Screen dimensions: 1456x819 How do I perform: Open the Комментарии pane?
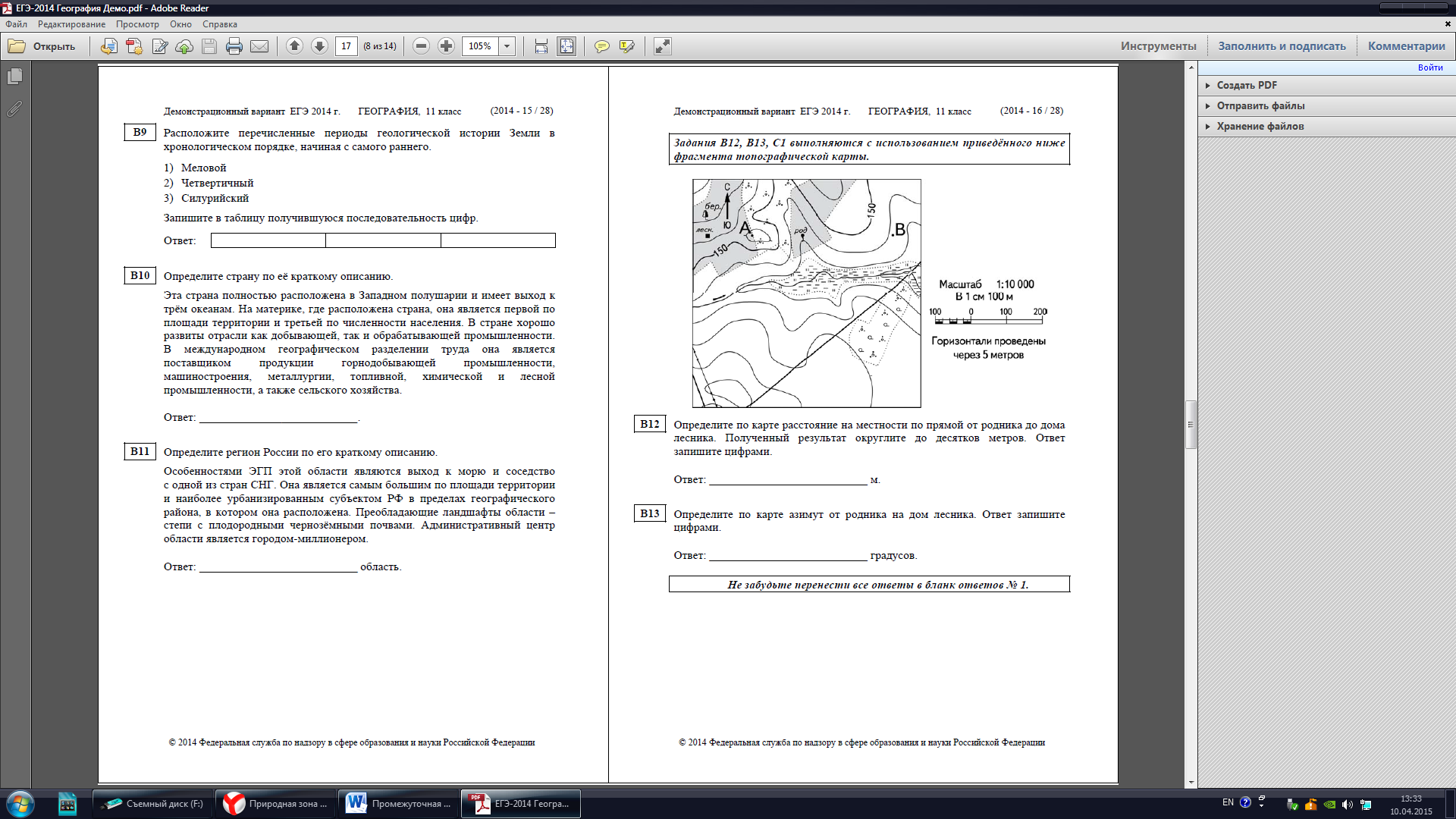[1406, 46]
